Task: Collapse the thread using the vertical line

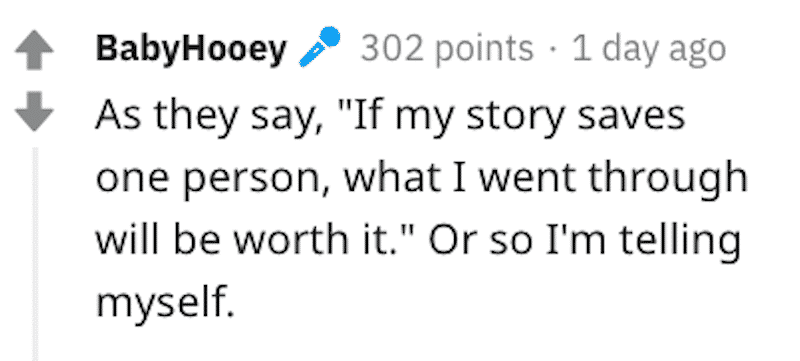Action: point(35,254)
